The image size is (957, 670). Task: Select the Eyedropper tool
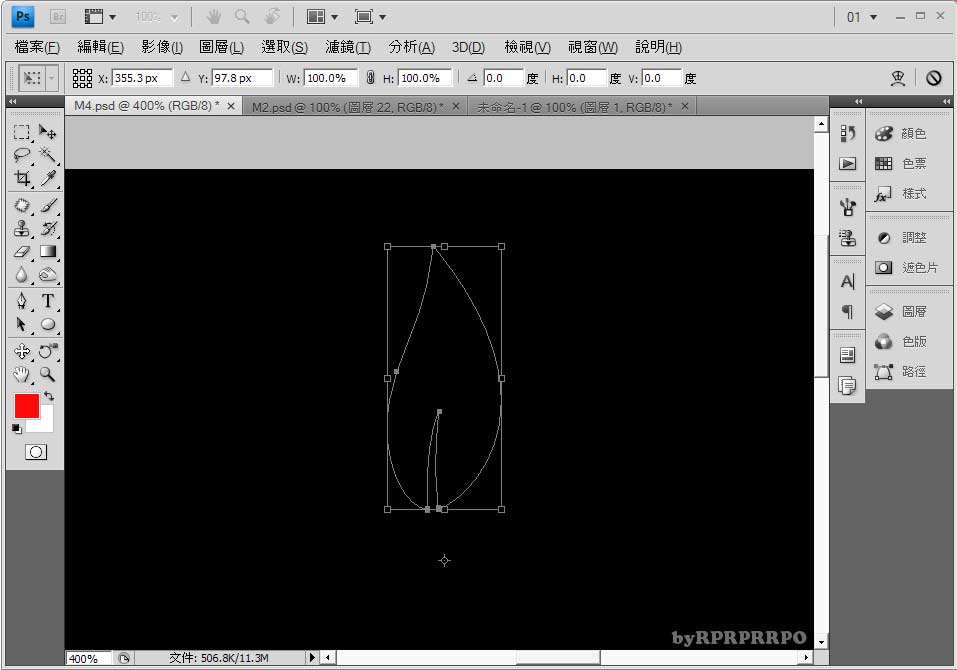click(48, 178)
